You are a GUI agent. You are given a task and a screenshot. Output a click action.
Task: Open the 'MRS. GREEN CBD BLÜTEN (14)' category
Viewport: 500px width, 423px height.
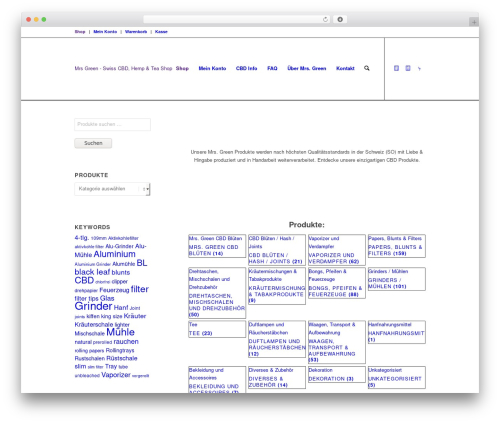click(x=213, y=250)
